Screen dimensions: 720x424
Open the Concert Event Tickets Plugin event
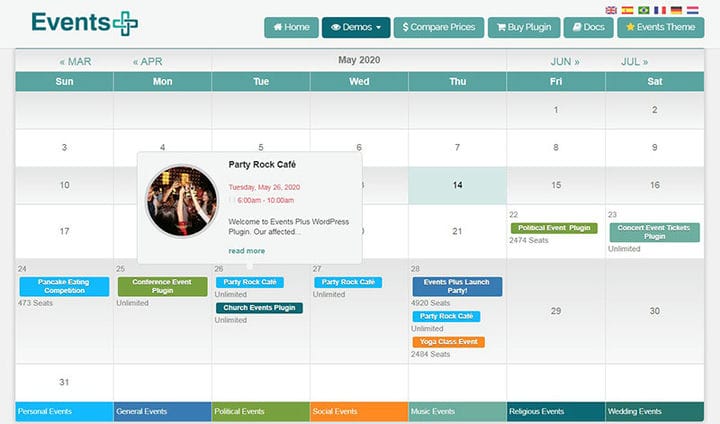click(x=654, y=232)
